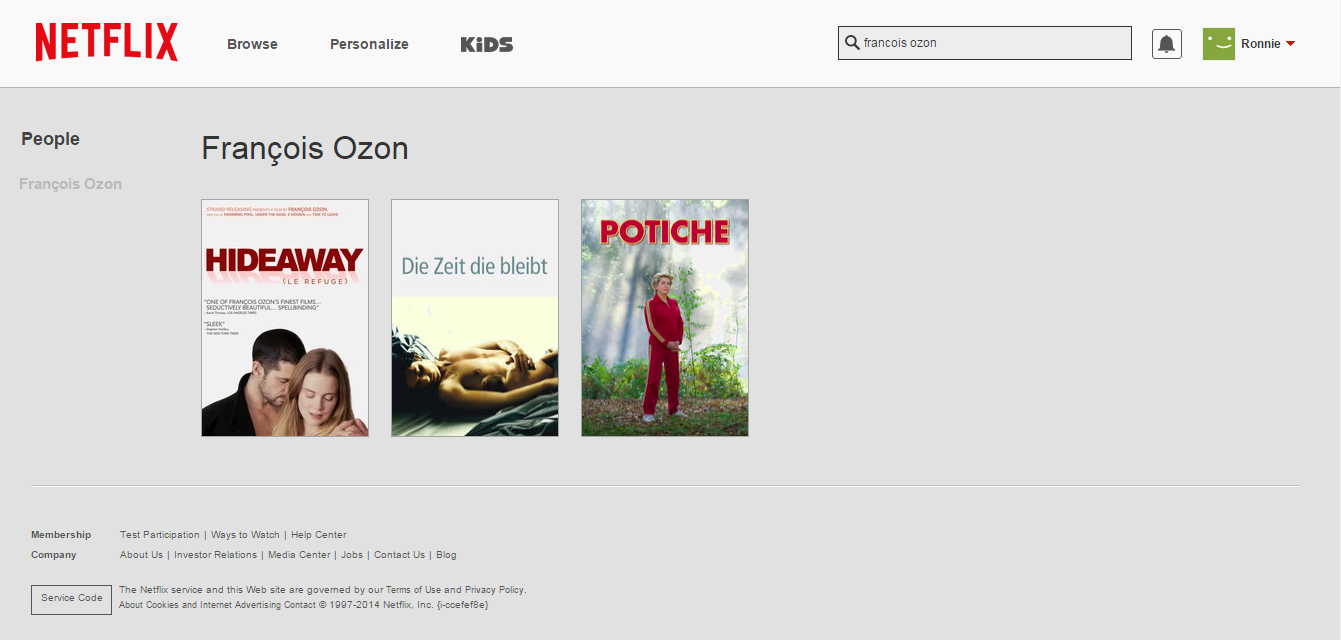Click the green Ronnie profile avatar

point(1219,44)
